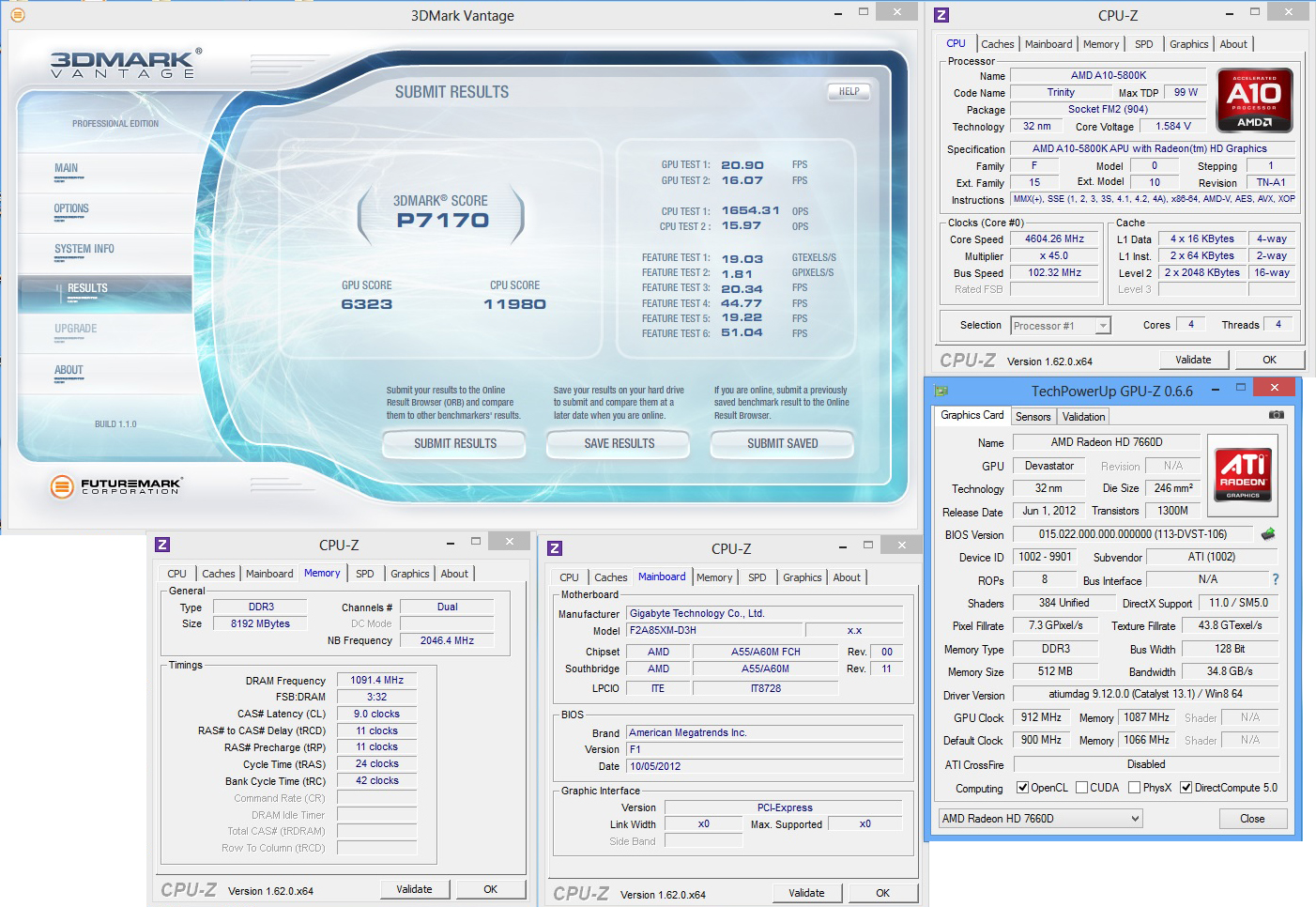The width and height of the screenshot is (1316, 907).
Task: Switch to the Sensors tab in GPU-Z
Action: 1033,417
